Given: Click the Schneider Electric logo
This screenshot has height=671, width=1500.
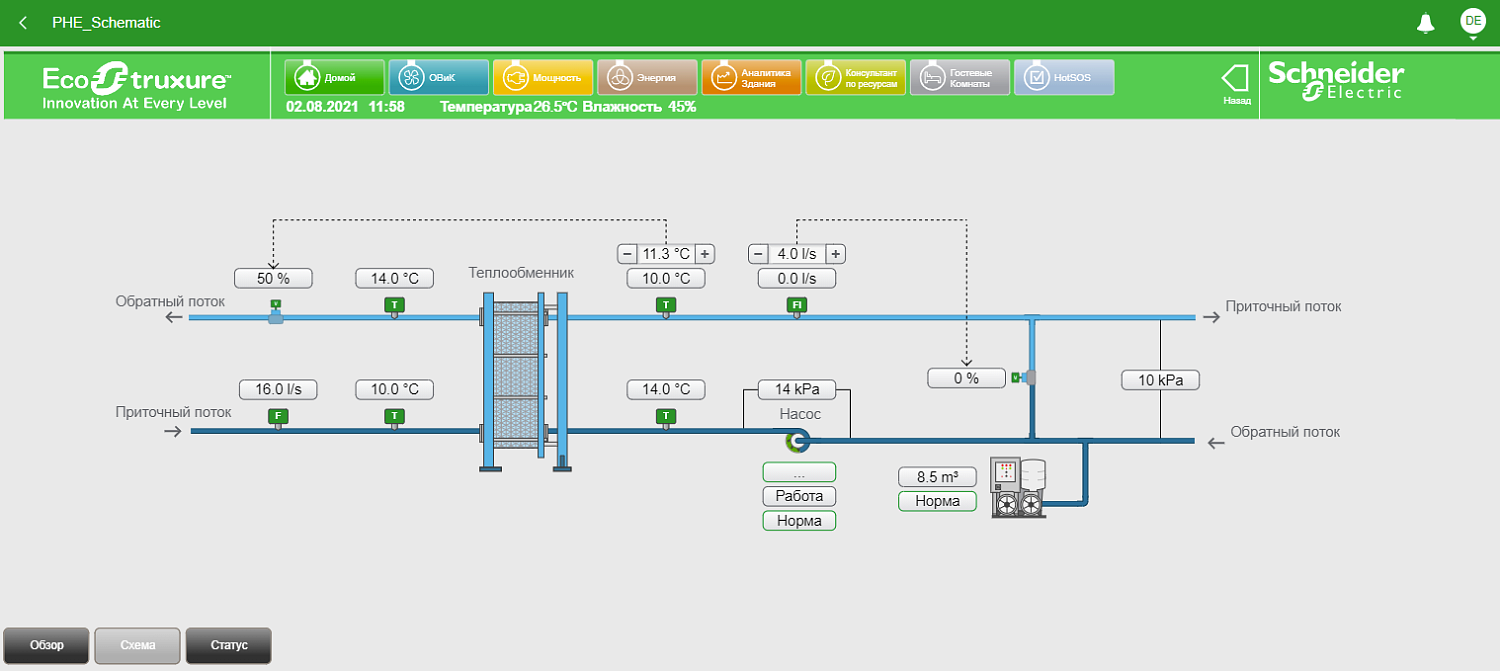Looking at the screenshot, I should pos(1336,80).
